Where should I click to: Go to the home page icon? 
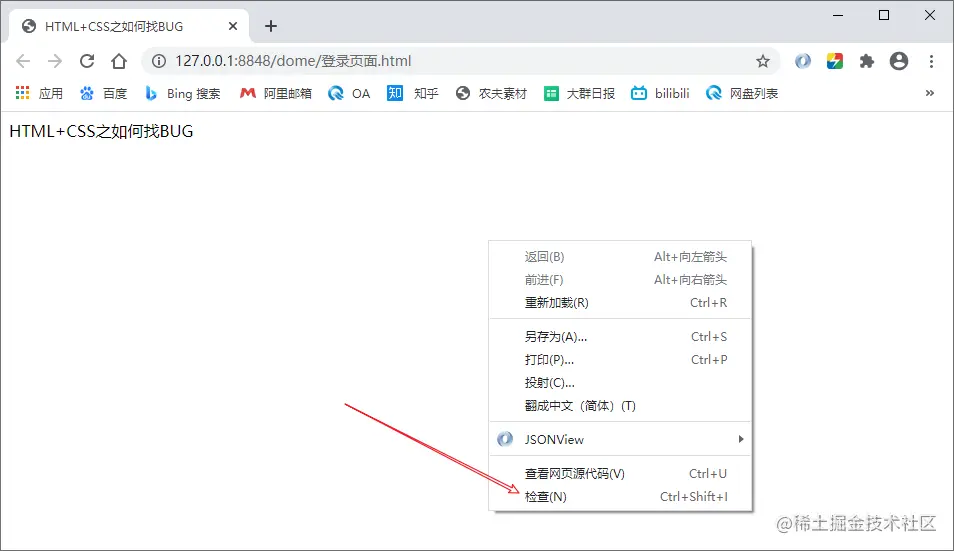pyautogui.click(x=119, y=61)
